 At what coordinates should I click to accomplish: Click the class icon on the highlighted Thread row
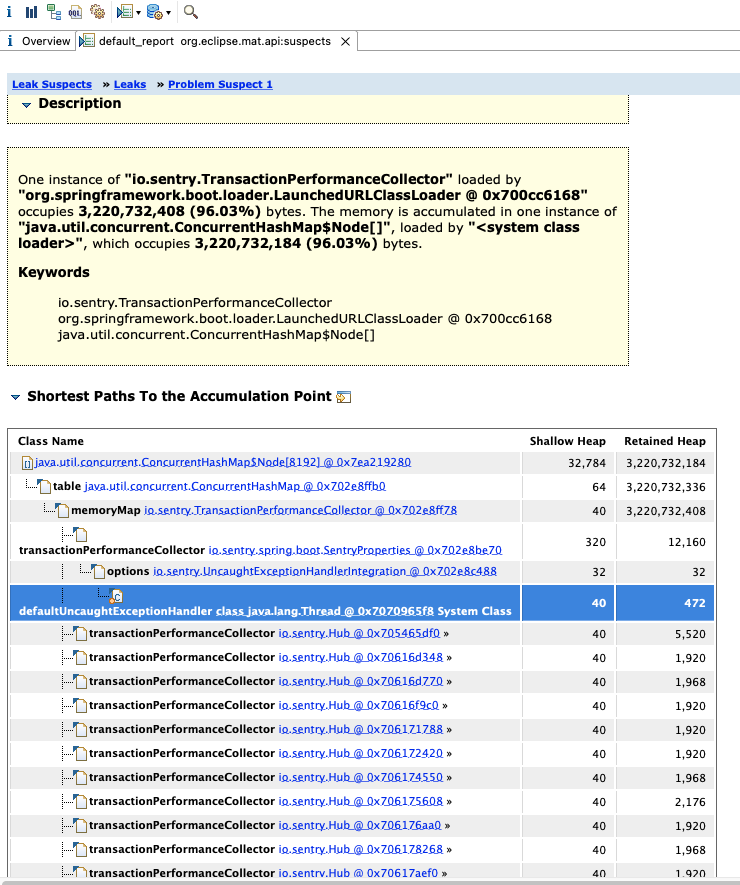pos(116,596)
